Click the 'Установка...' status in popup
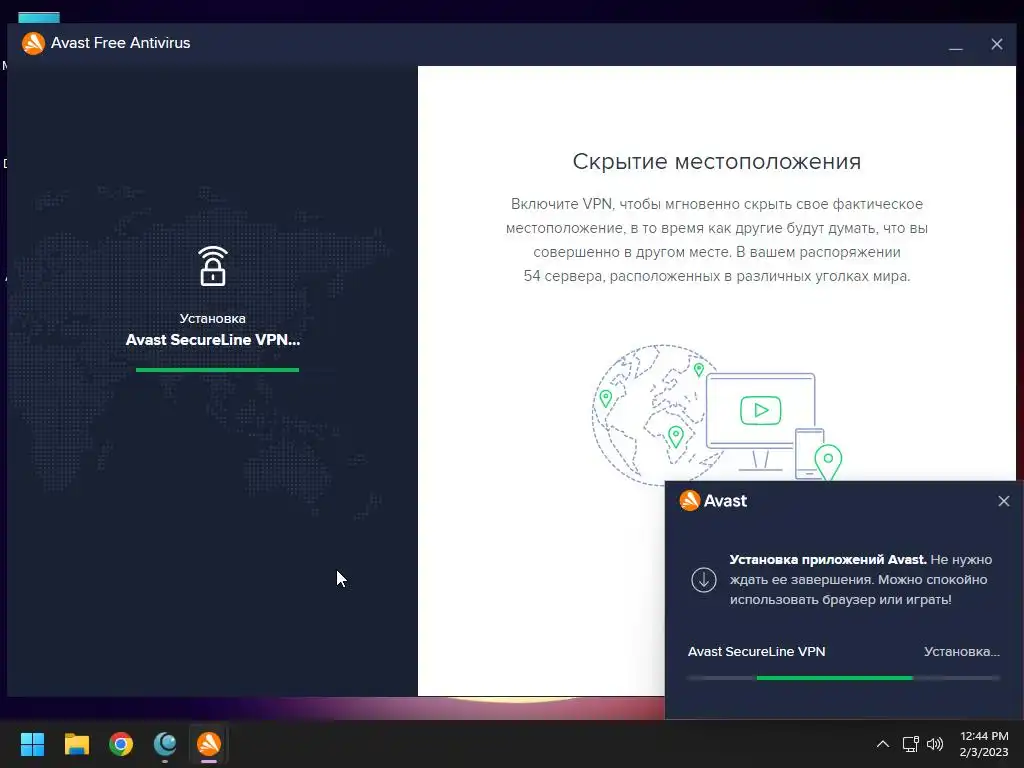 pos(961,651)
